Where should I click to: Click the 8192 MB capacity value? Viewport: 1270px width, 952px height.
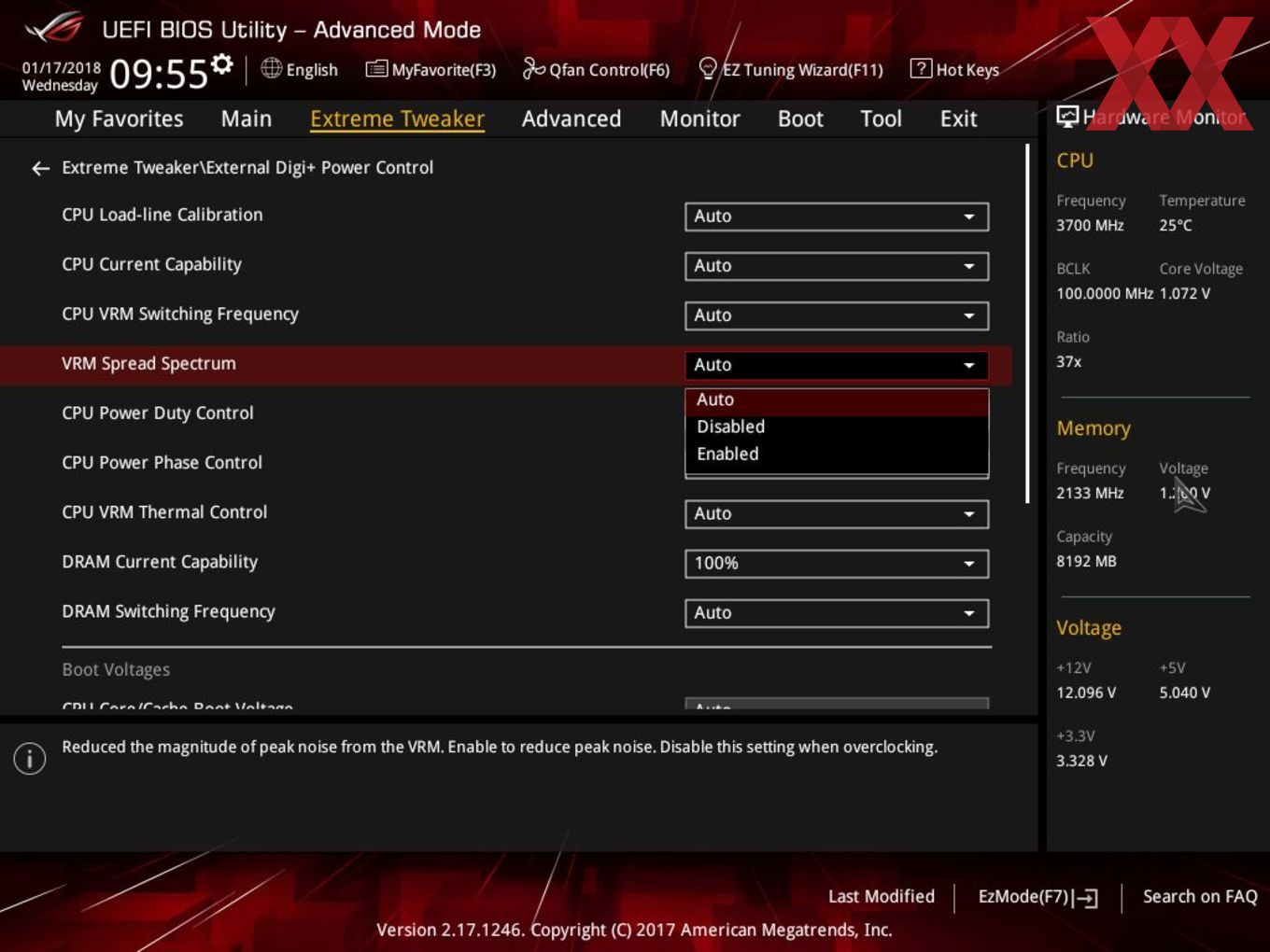click(1086, 561)
